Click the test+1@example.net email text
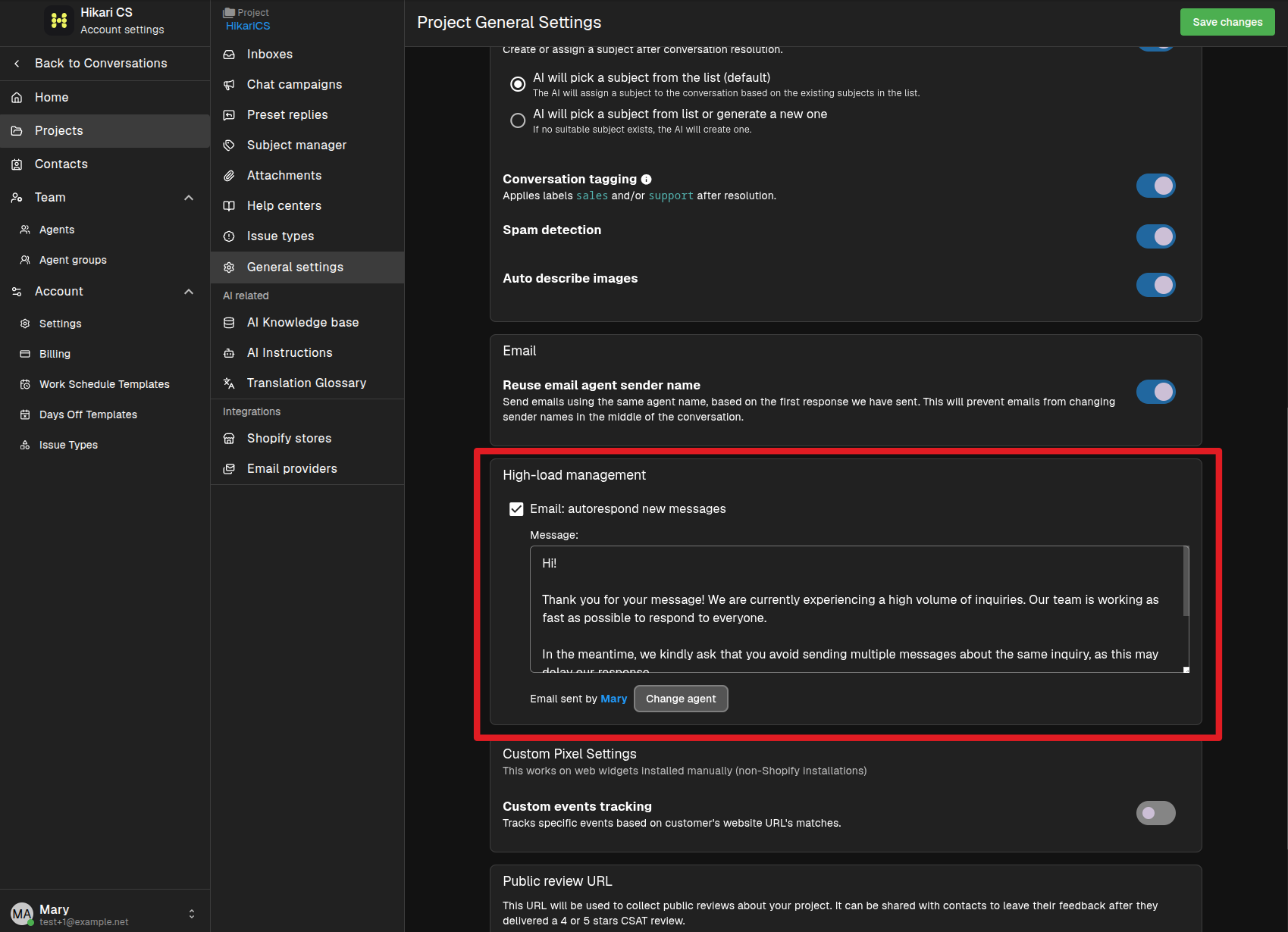Screen dimensions: 1288x932 pyautogui.click(x=84, y=922)
